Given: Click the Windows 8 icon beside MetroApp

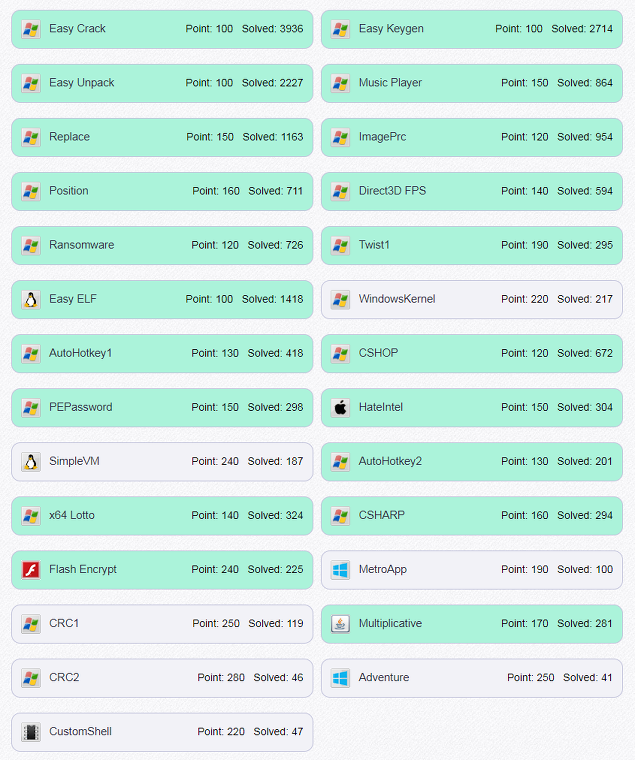Looking at the screenshot, I should tap(340, 570).
